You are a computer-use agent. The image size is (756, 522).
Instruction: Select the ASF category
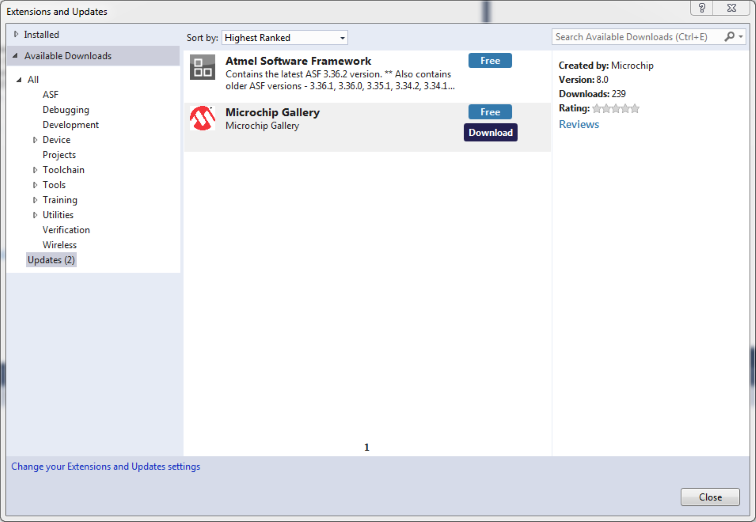pyautogui.click(x=50, y=95)
